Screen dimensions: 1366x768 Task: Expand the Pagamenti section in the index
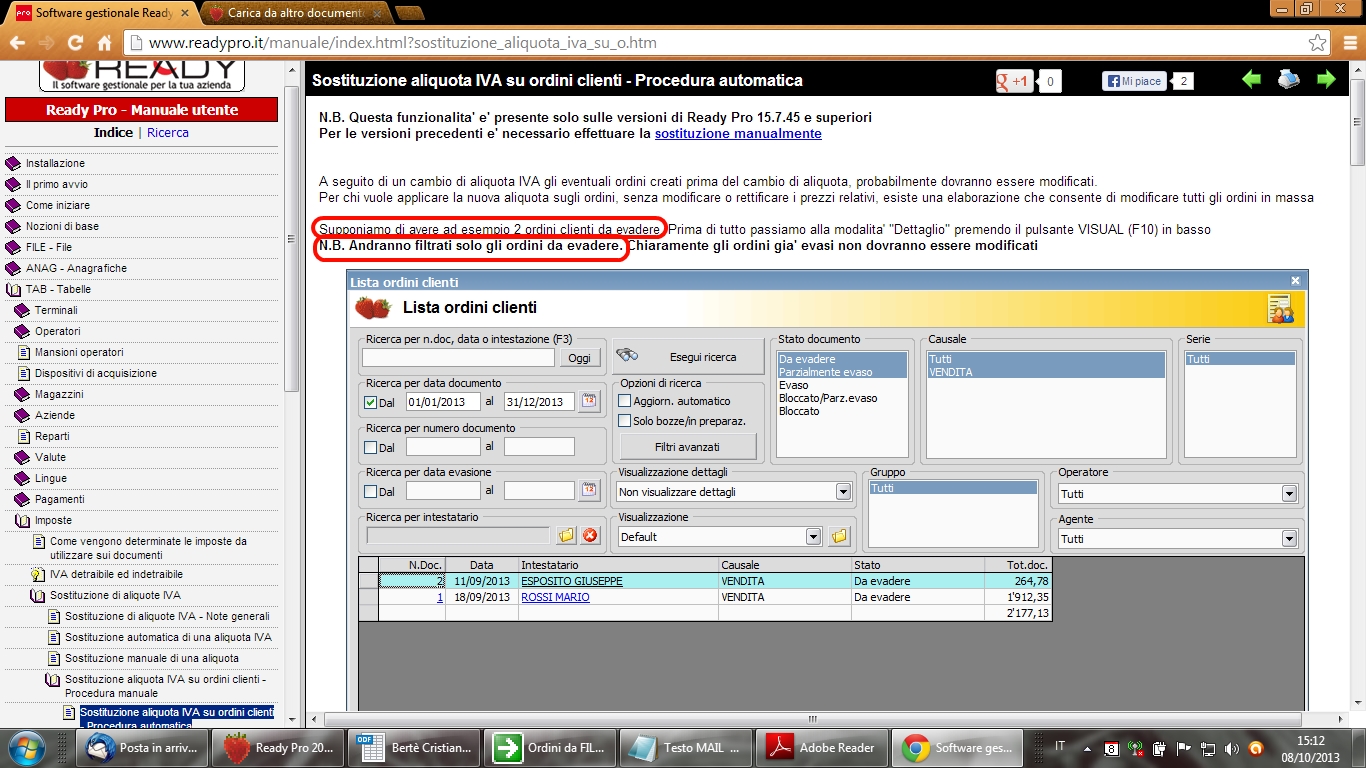tap(22, 499)
